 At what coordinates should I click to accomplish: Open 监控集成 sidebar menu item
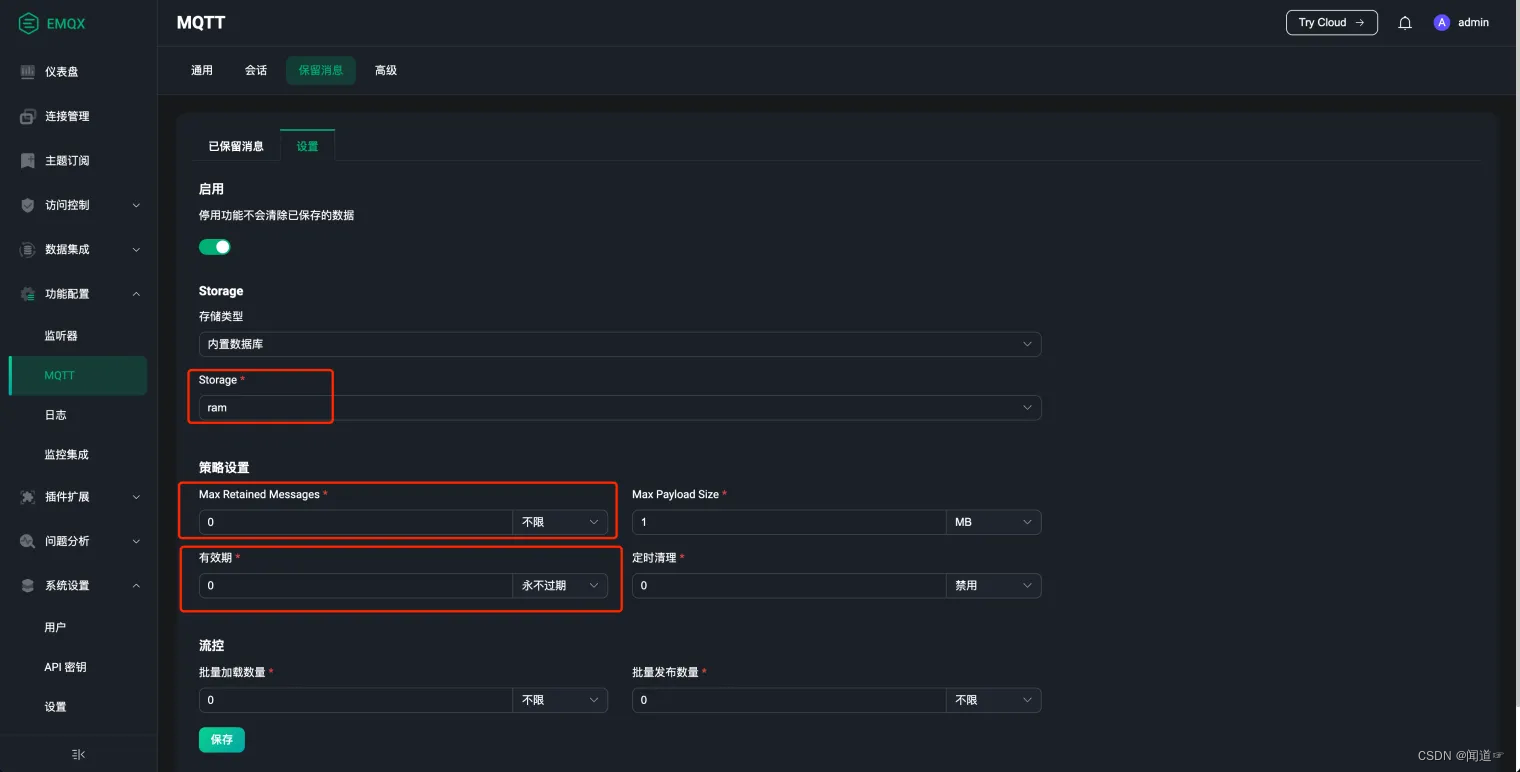click(66, 455)
